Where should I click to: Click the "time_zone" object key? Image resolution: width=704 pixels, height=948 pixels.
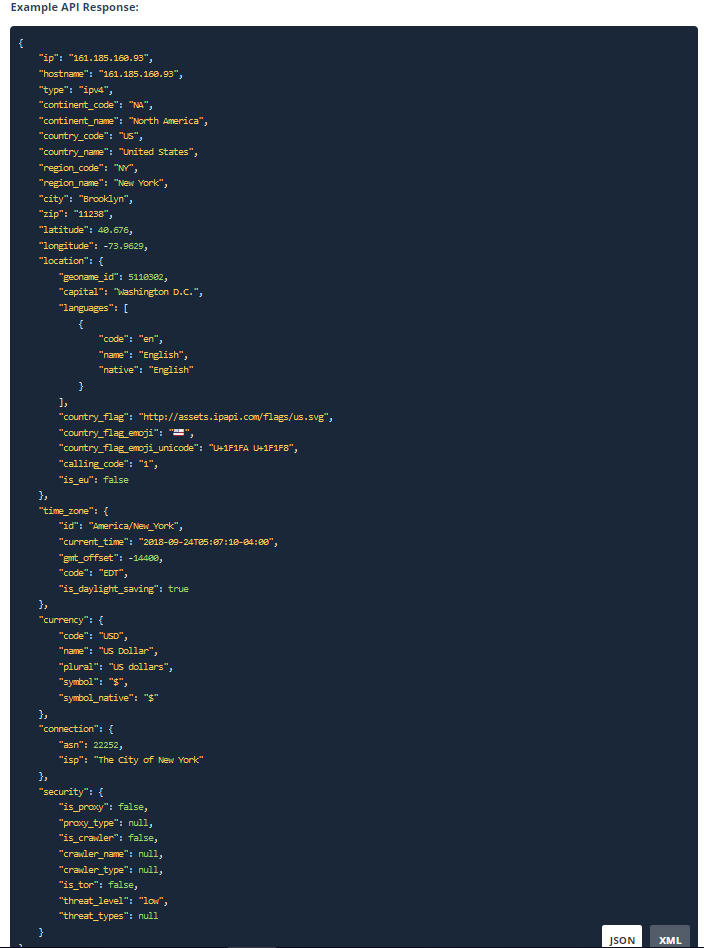click(66, 511)
